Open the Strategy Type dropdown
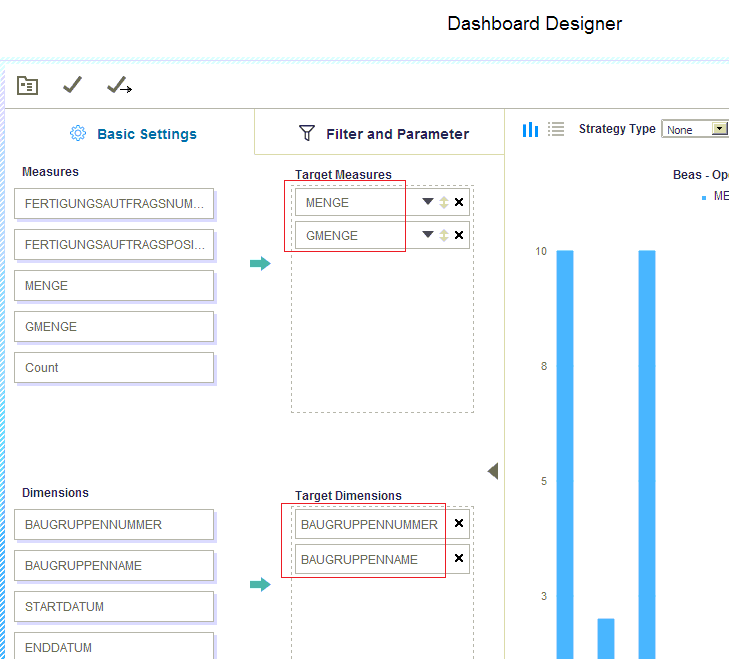This screenshot has width=729, height=659. pyautogui.click(x=719, y=129)
